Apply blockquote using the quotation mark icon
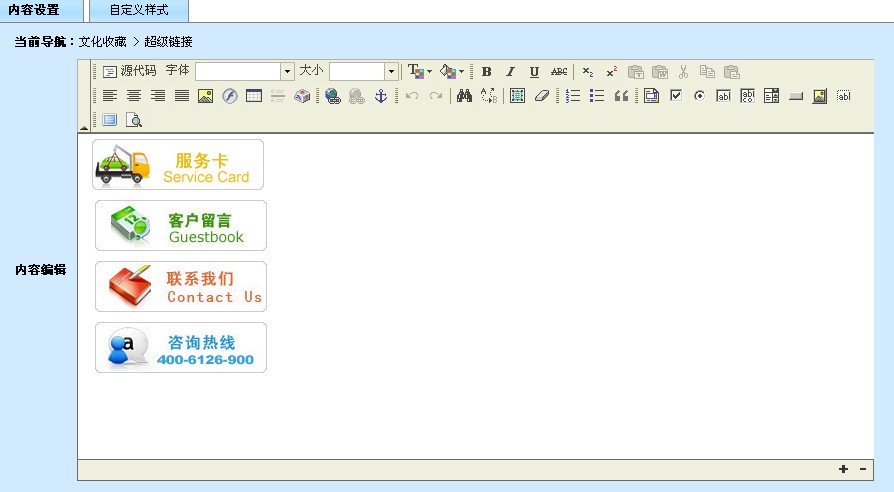 pos(621,96)
